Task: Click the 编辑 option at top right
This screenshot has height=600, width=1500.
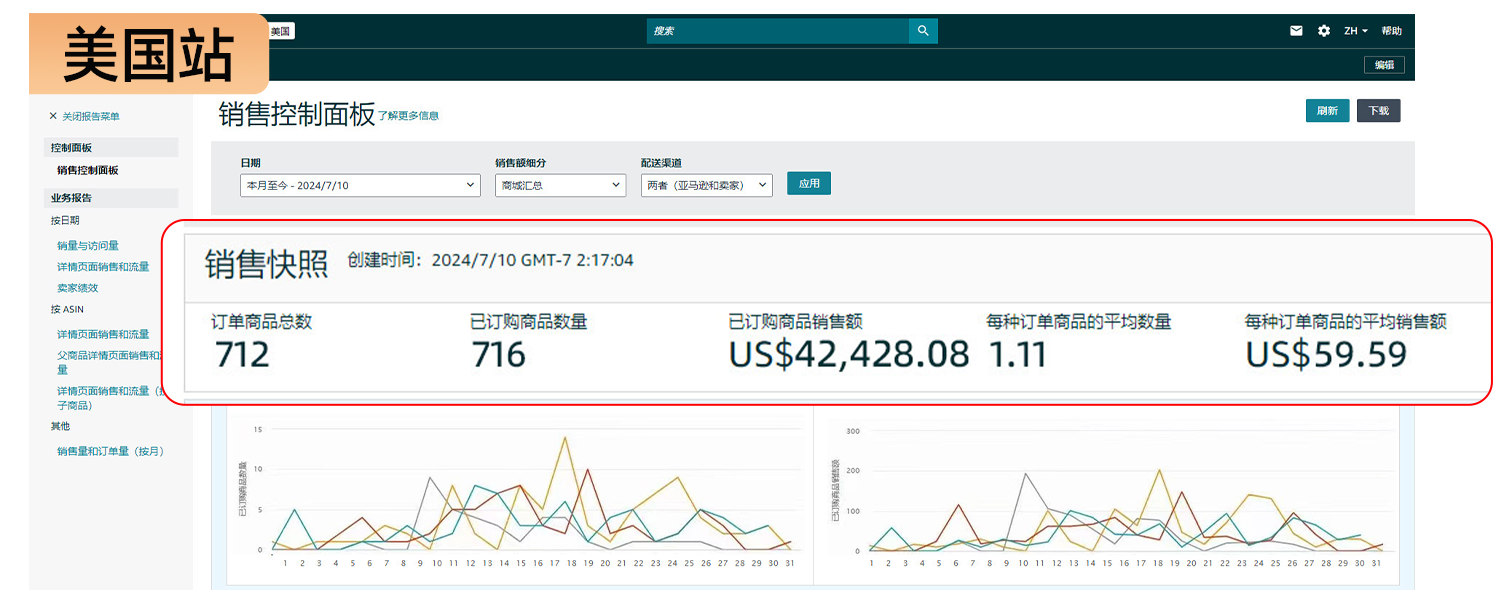Action: point(1384,64)
